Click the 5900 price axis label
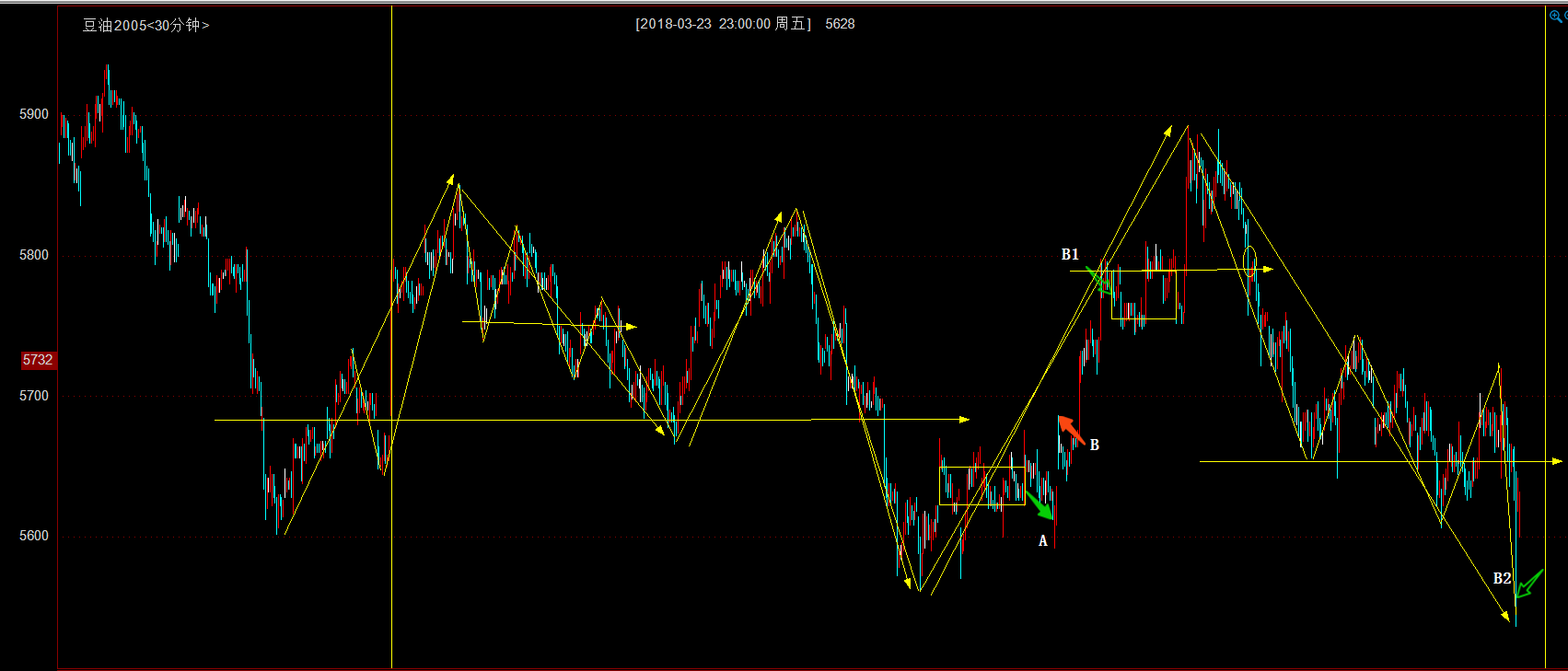The width and height of the screenshot is (1568, 671). [x=34, y=114]
